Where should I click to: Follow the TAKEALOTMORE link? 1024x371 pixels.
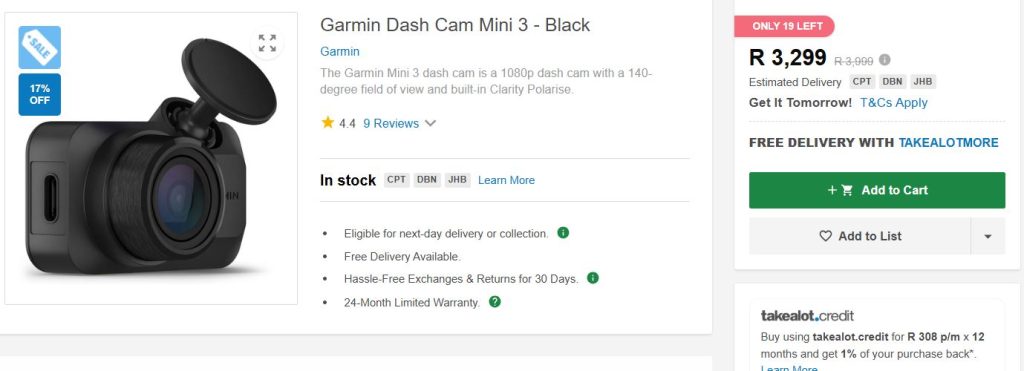point(948,142)
